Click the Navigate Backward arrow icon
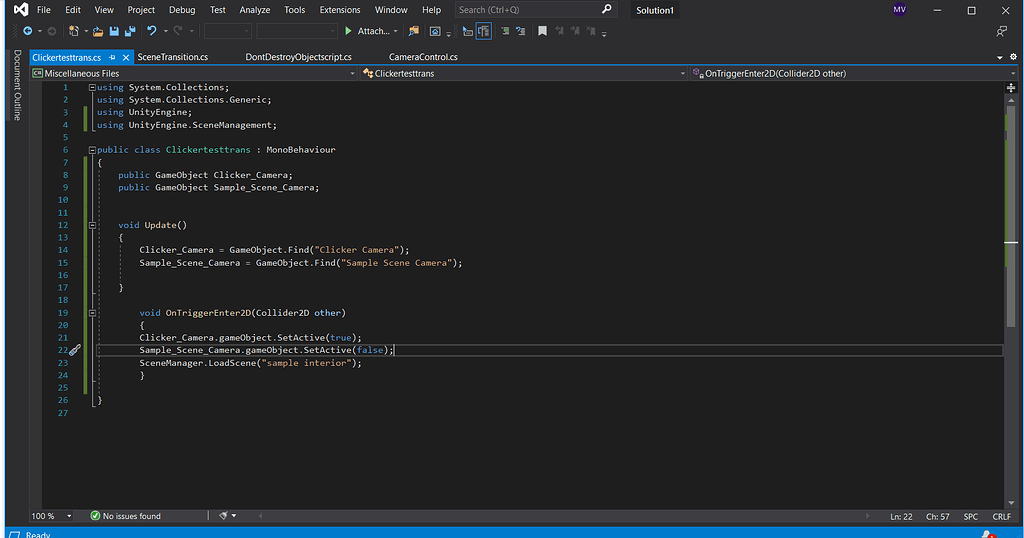Image resolution: width=1024 pixels, height=538 pixels. click(27, 31)
